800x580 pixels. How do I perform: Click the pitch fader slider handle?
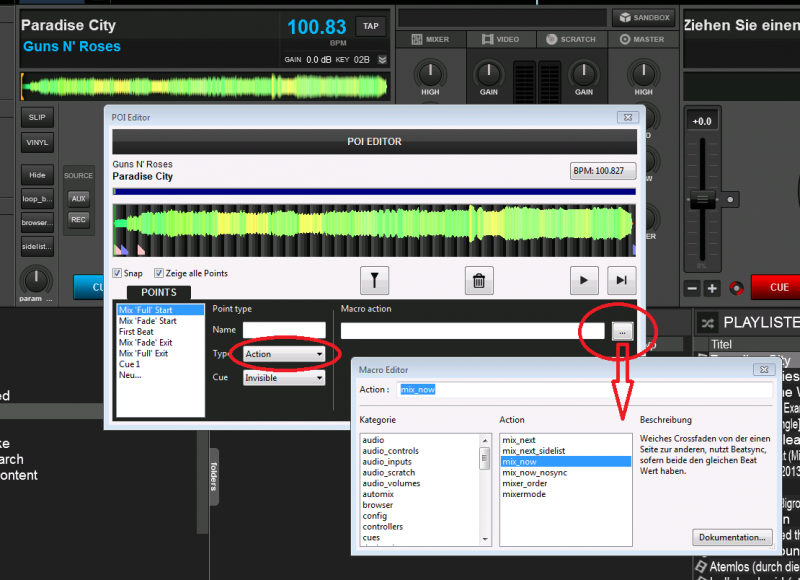coord(706,198)
